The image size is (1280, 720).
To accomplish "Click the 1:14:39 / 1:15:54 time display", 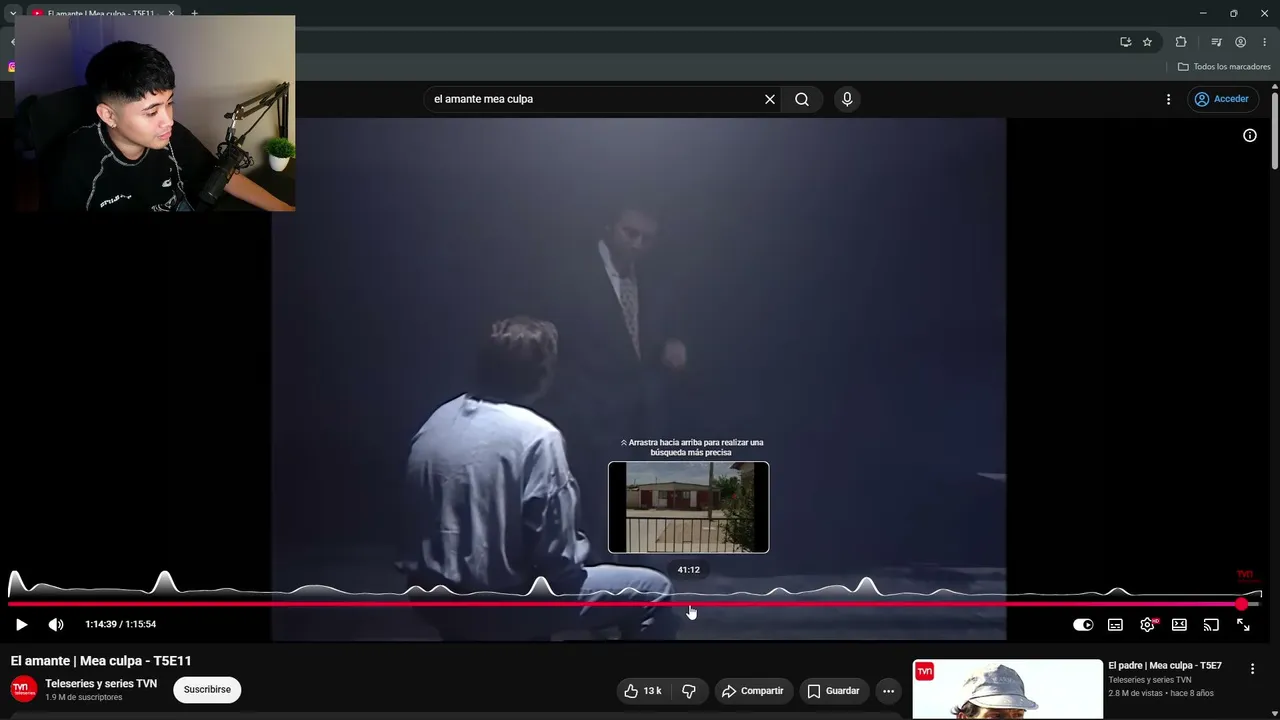I will coord(121,624).
